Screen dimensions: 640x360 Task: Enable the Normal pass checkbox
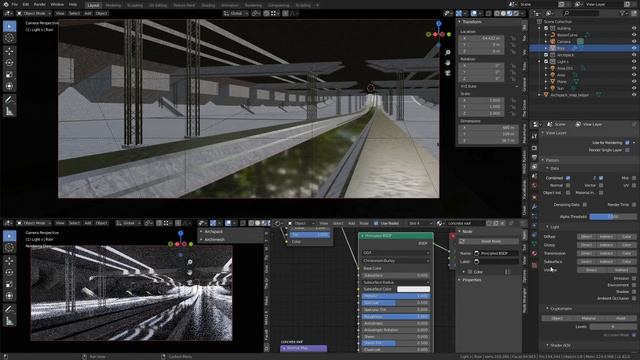568,185
